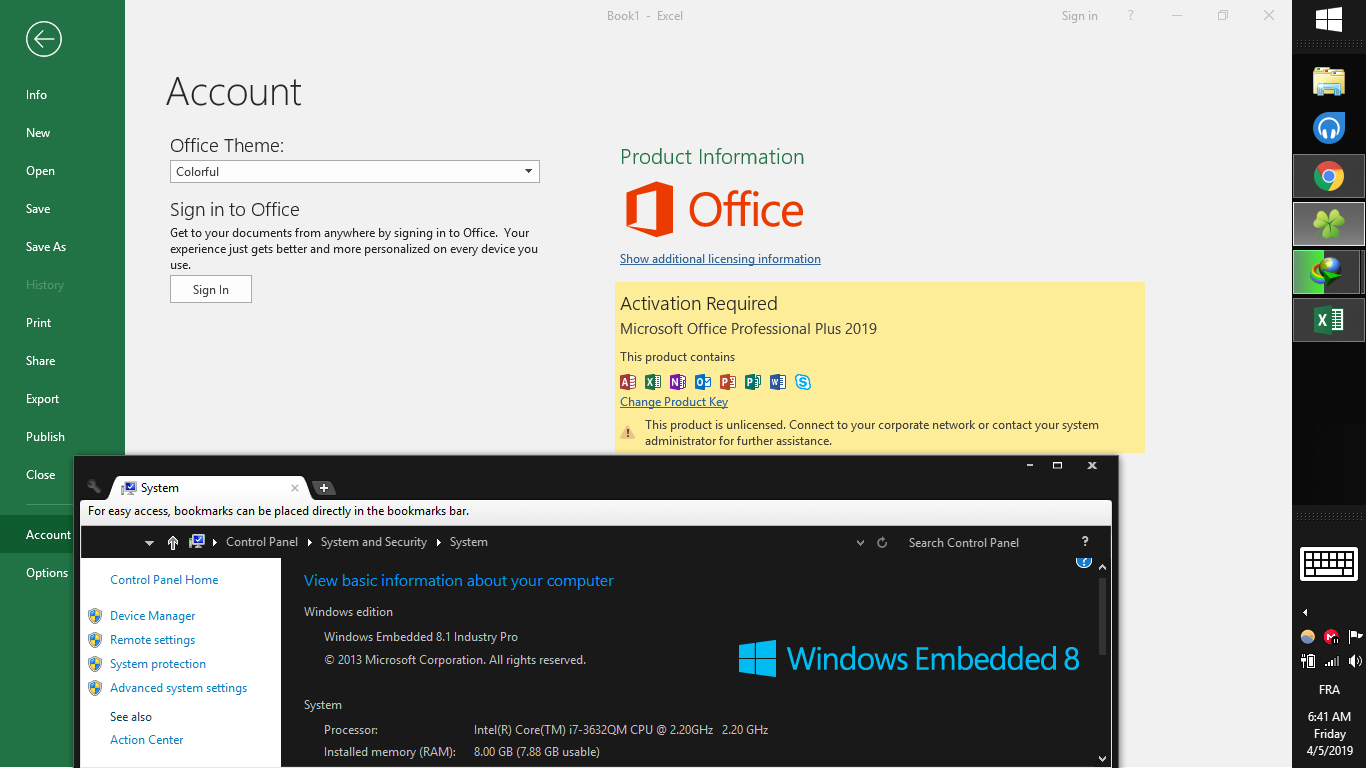Switch to the Internet Download Manager taskbar app
This screenshot has height=768, width=1366.
pyautogui.click(x=1329, y=271)
